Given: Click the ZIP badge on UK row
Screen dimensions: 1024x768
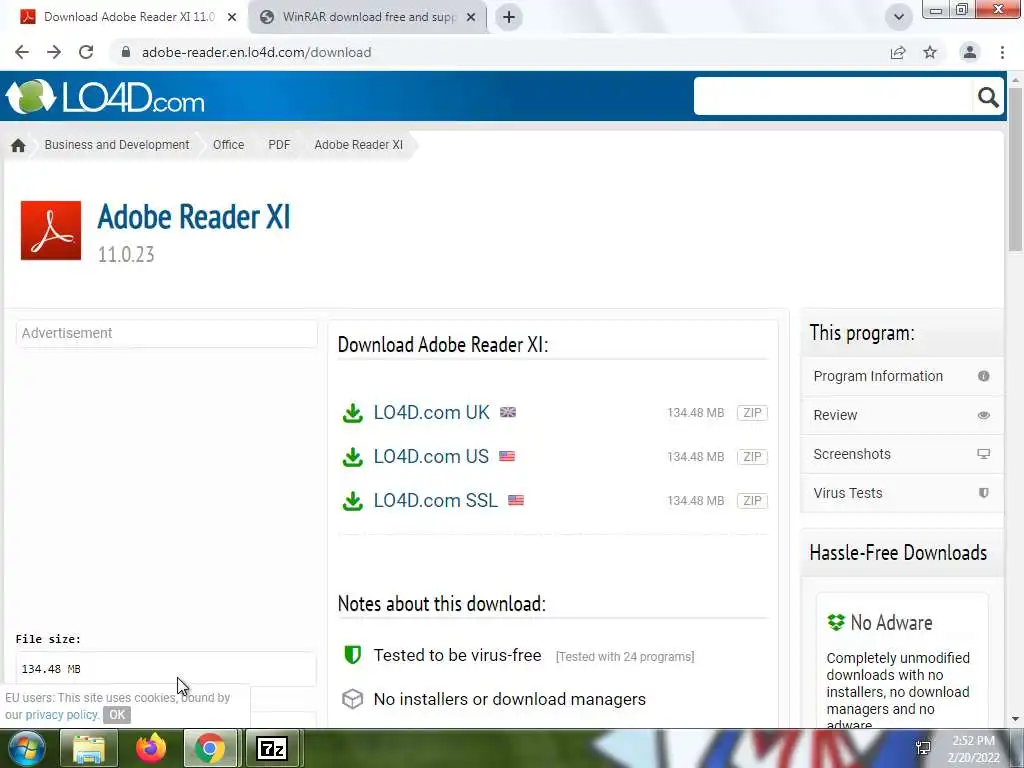Looking at the screenshot, I should coord(752,413).
